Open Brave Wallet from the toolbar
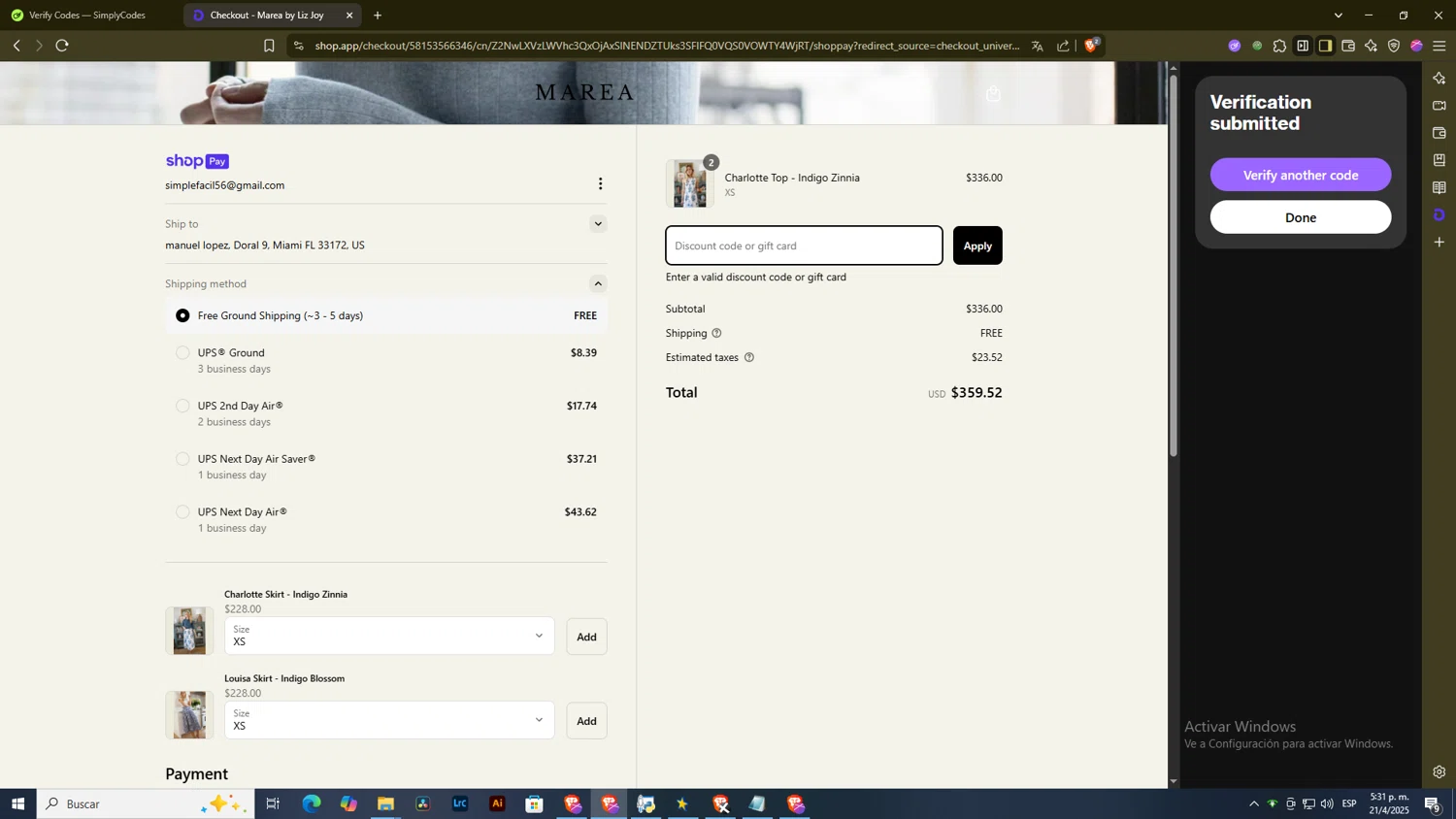Viewport: 1456px width, 819px height. tap(1348, 46)
